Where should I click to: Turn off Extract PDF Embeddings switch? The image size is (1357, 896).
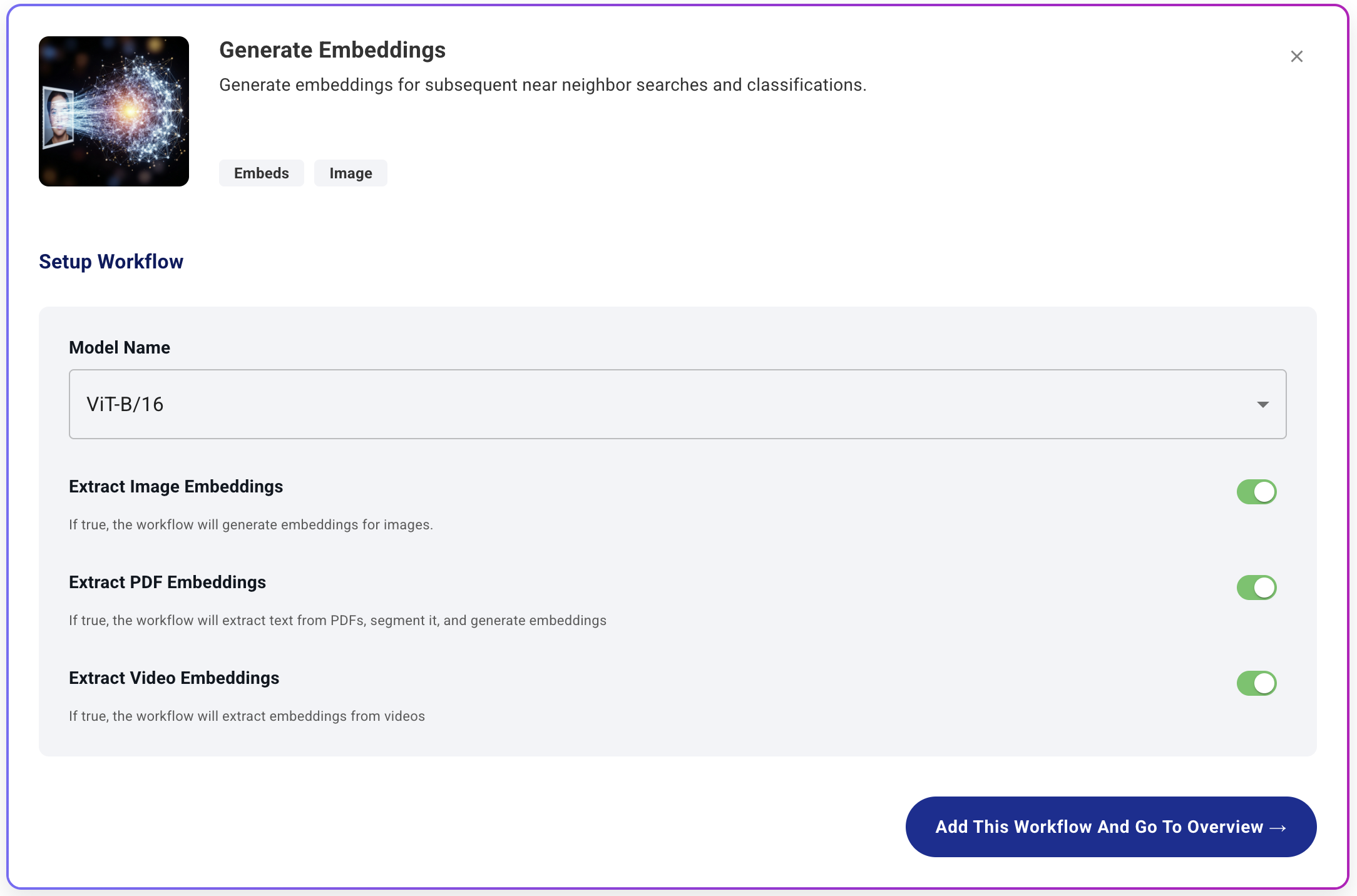[1256, 588]
